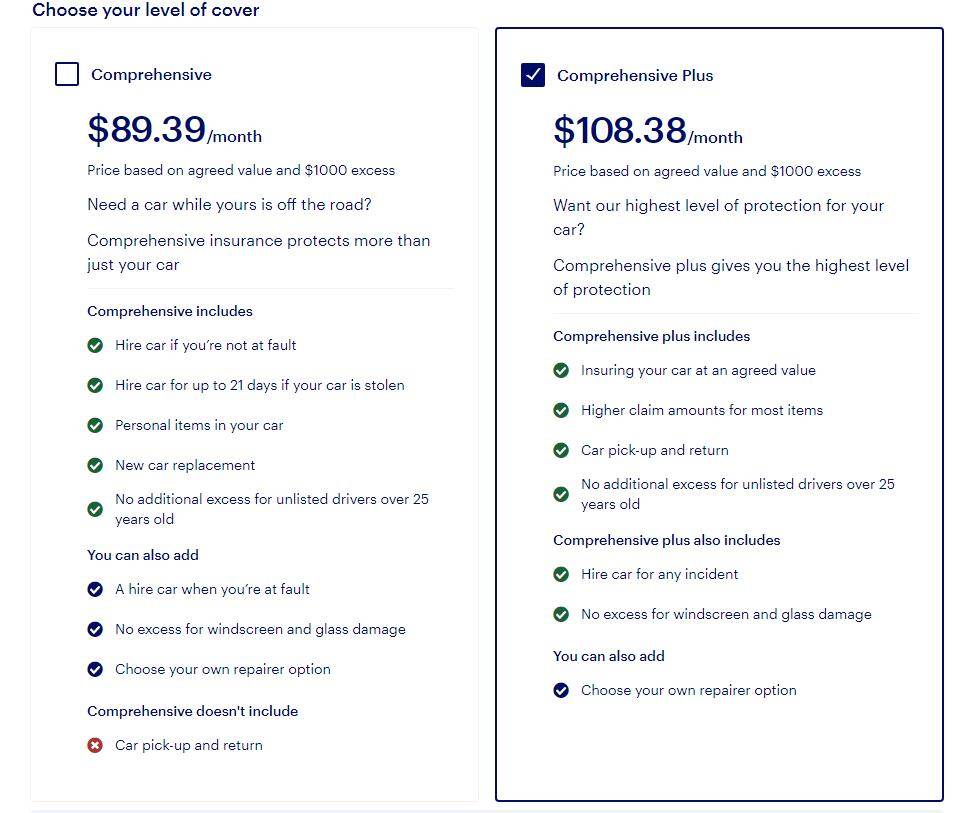Click green tick beside Insuring your car at an agreed value

561,371
